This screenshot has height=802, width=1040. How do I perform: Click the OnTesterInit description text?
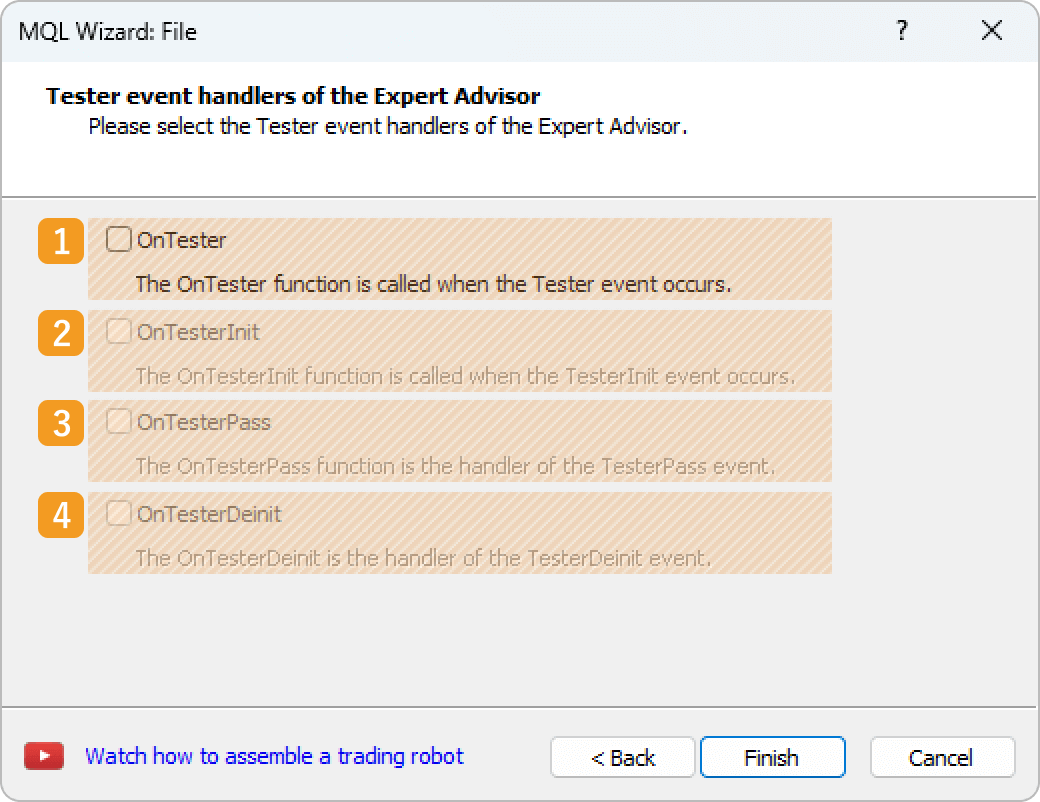coord(465,377)
